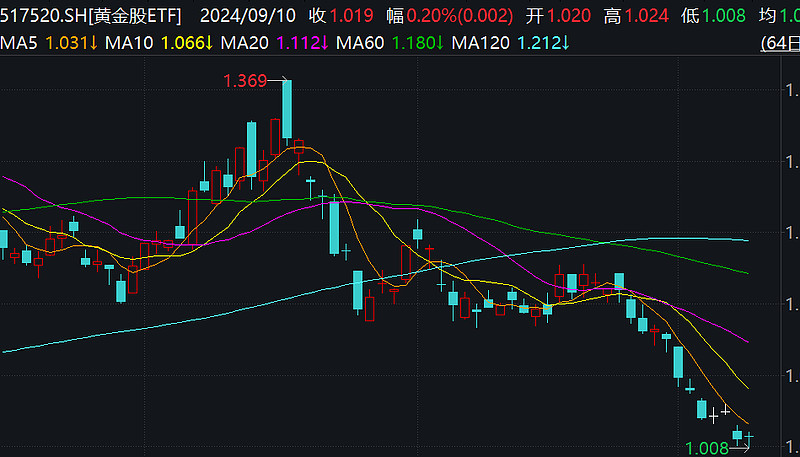Screen dimensions: 800x457
Task: Click the low price 低 1.008 in header
Action: pyautogui.click(x=713, y=16)
